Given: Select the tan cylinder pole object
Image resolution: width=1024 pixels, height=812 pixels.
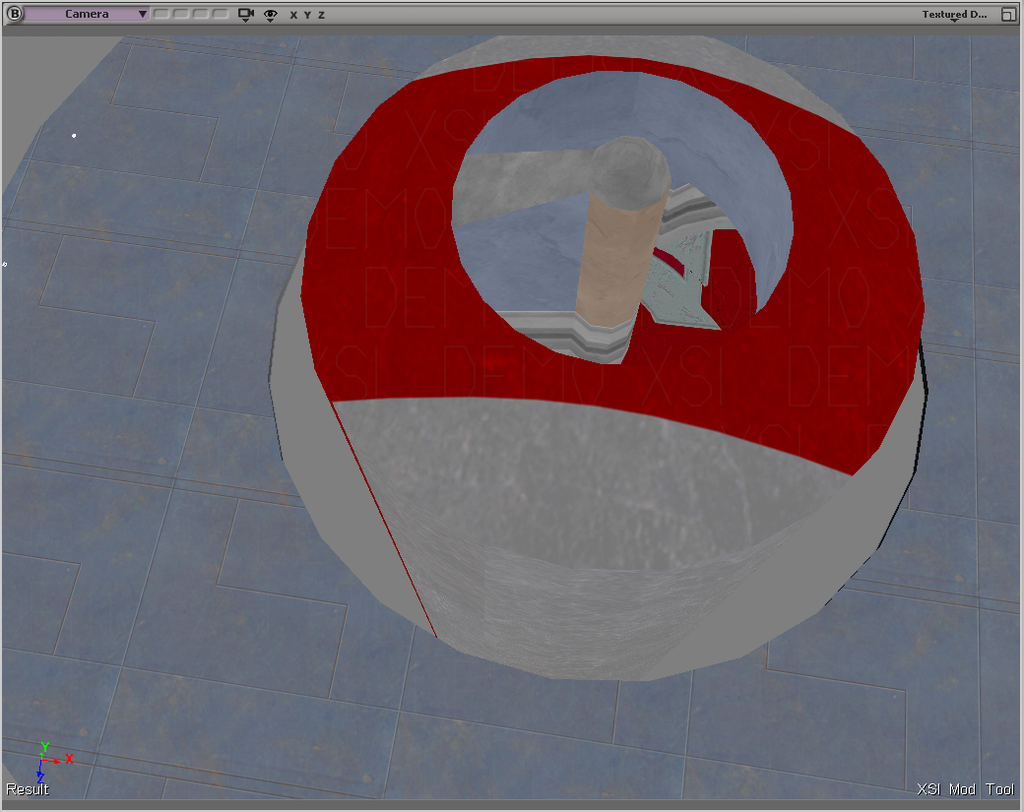Looking at the screenshot, I should coord(614,261).
